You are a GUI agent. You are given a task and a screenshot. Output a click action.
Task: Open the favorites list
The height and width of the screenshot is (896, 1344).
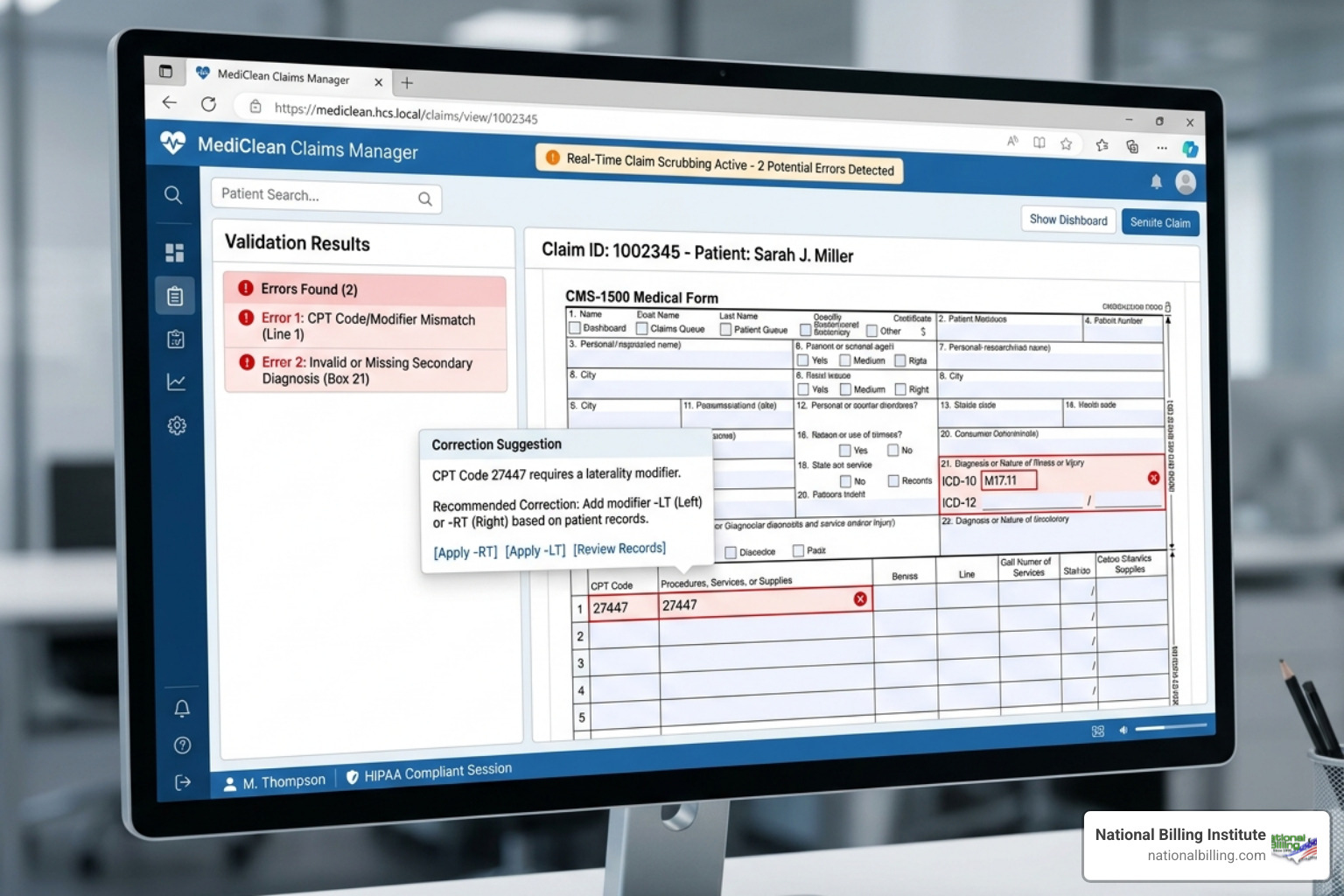tap(1102, 145)
